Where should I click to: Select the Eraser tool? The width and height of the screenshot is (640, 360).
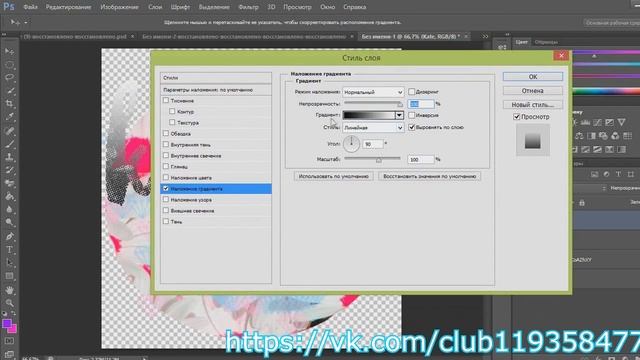9,183
